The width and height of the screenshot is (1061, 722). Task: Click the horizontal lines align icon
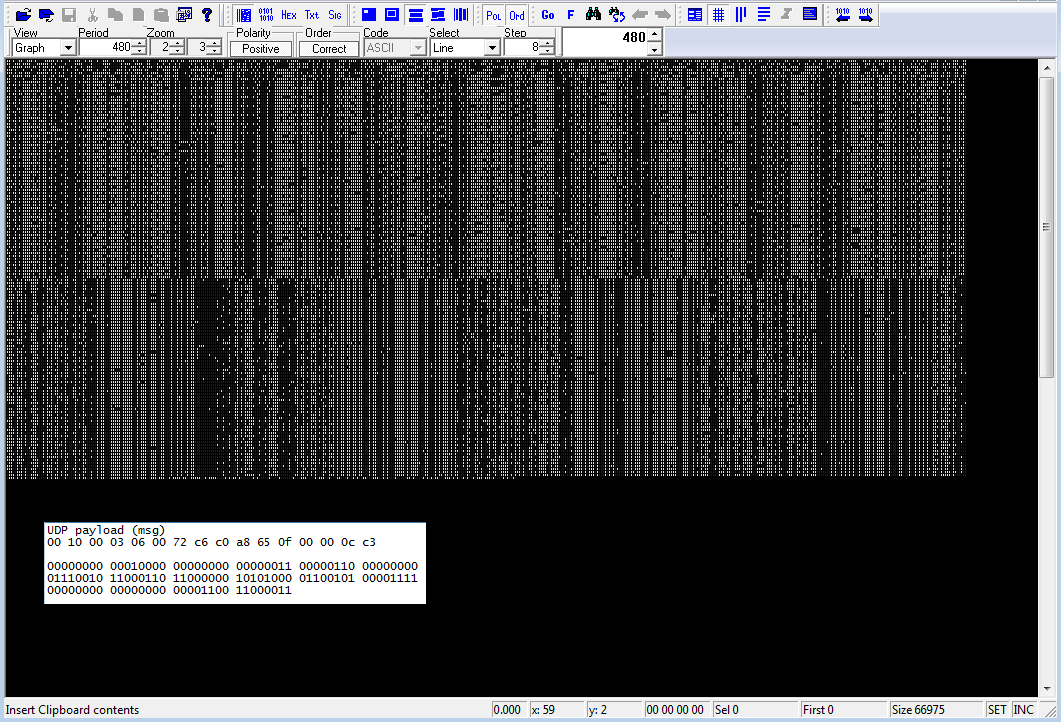click(764, 14)
